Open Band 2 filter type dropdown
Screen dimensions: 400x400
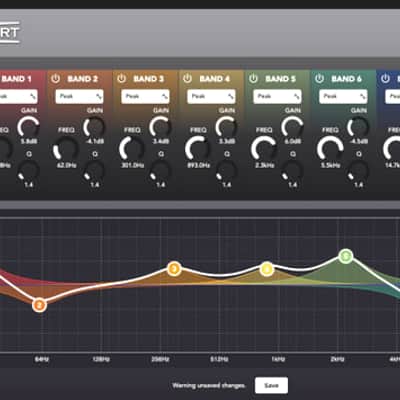[79, 97]
